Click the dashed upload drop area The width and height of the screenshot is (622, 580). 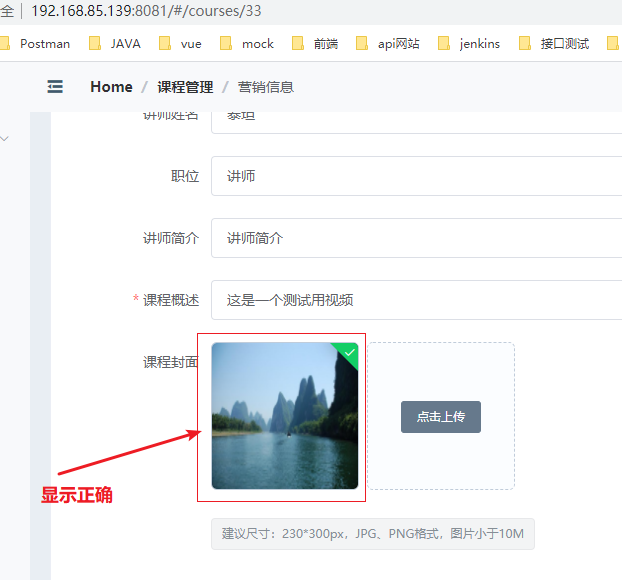pyautogui.click(x=441, y=416)
